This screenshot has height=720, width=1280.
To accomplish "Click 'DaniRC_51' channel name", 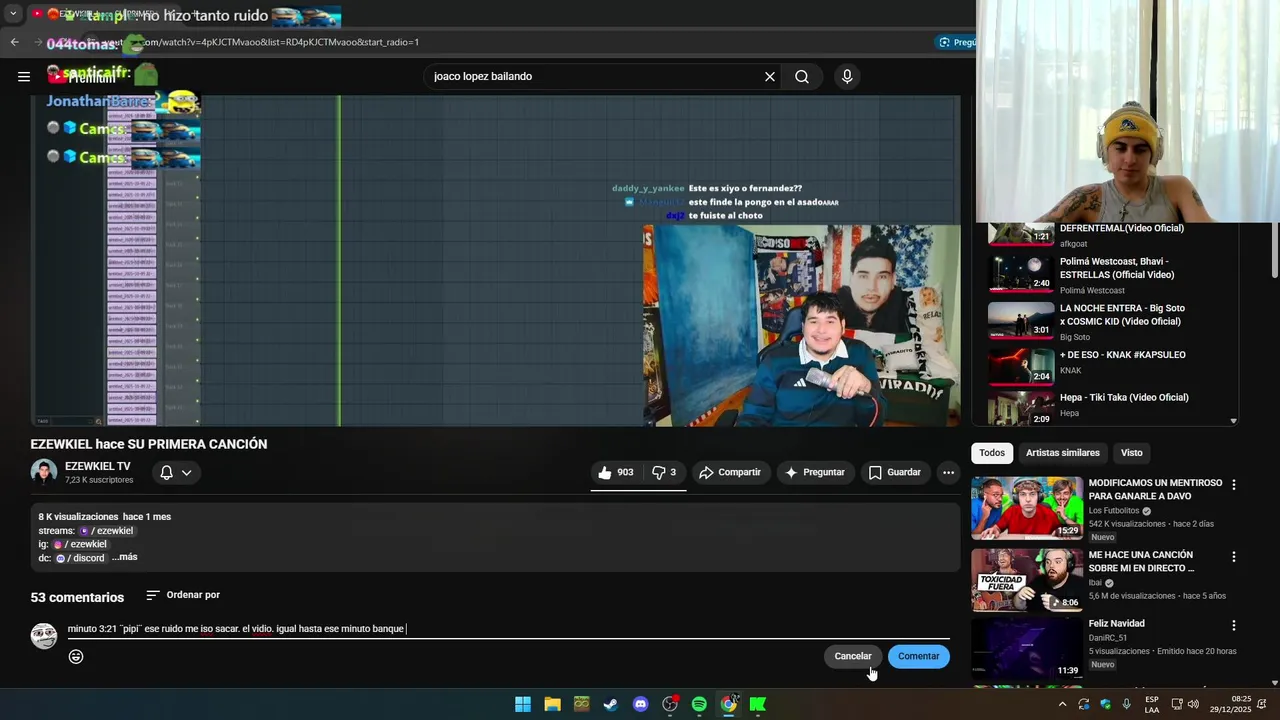I will click(x=1108, y=638).
